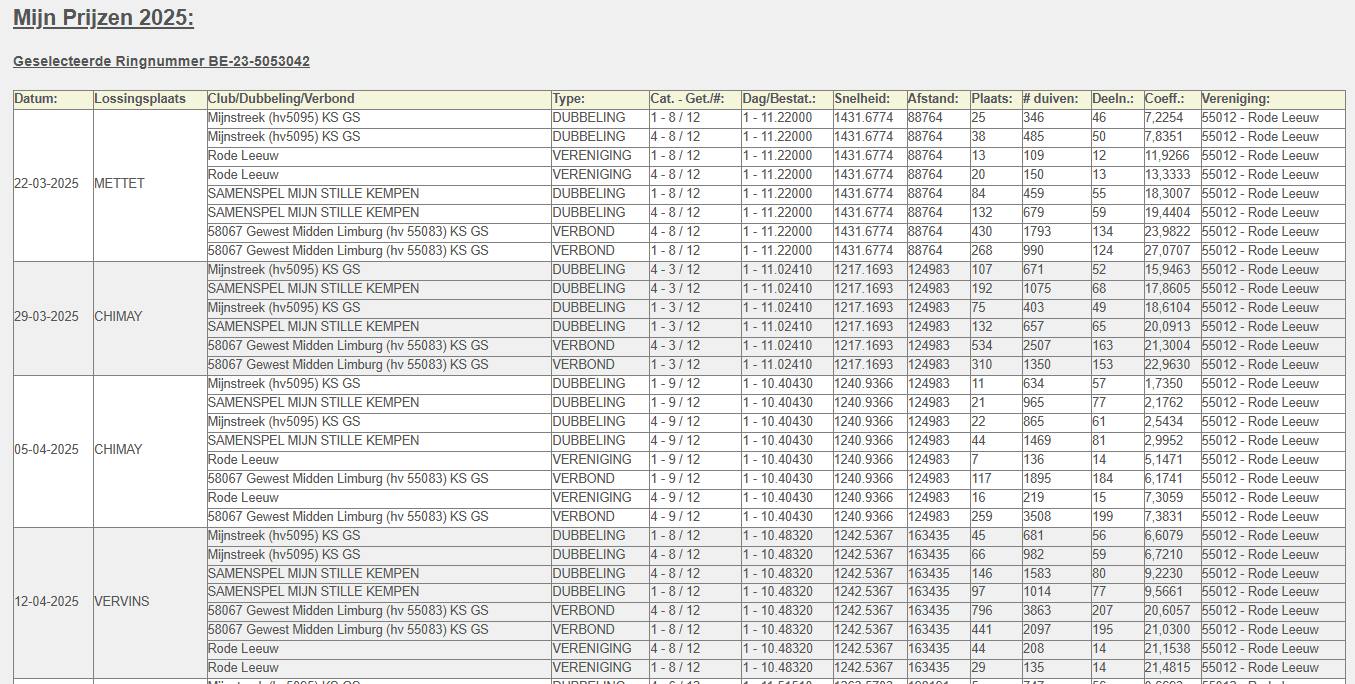Select the METTET release location cell

(119, 184)
